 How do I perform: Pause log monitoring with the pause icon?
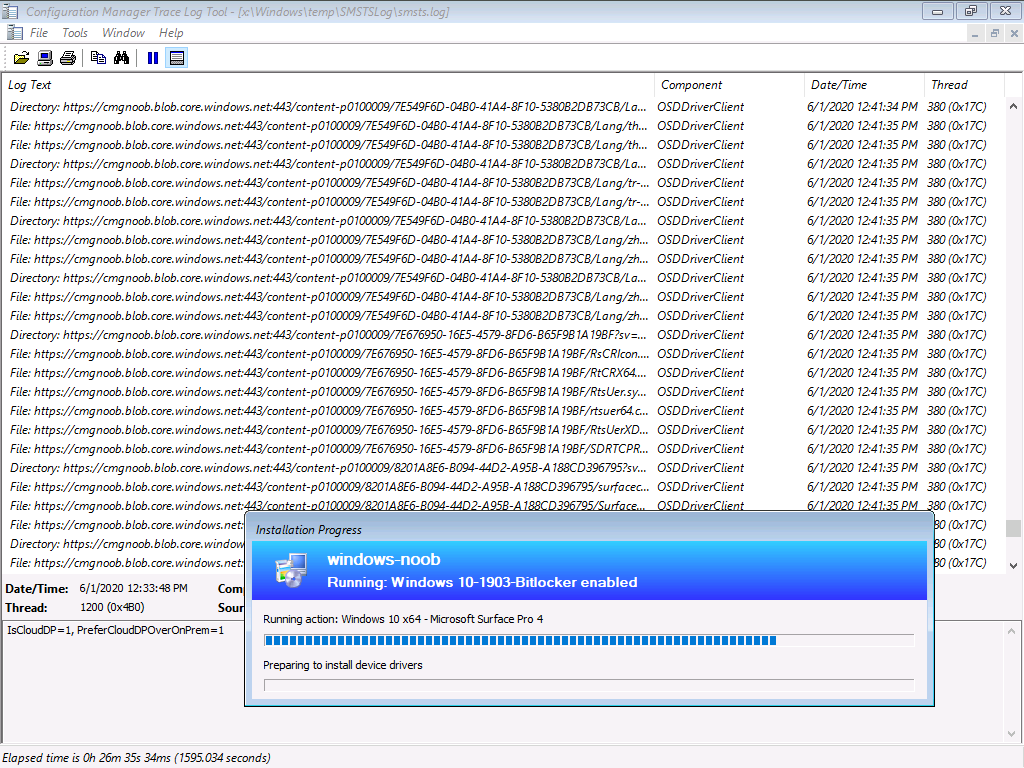click(153, 58)
